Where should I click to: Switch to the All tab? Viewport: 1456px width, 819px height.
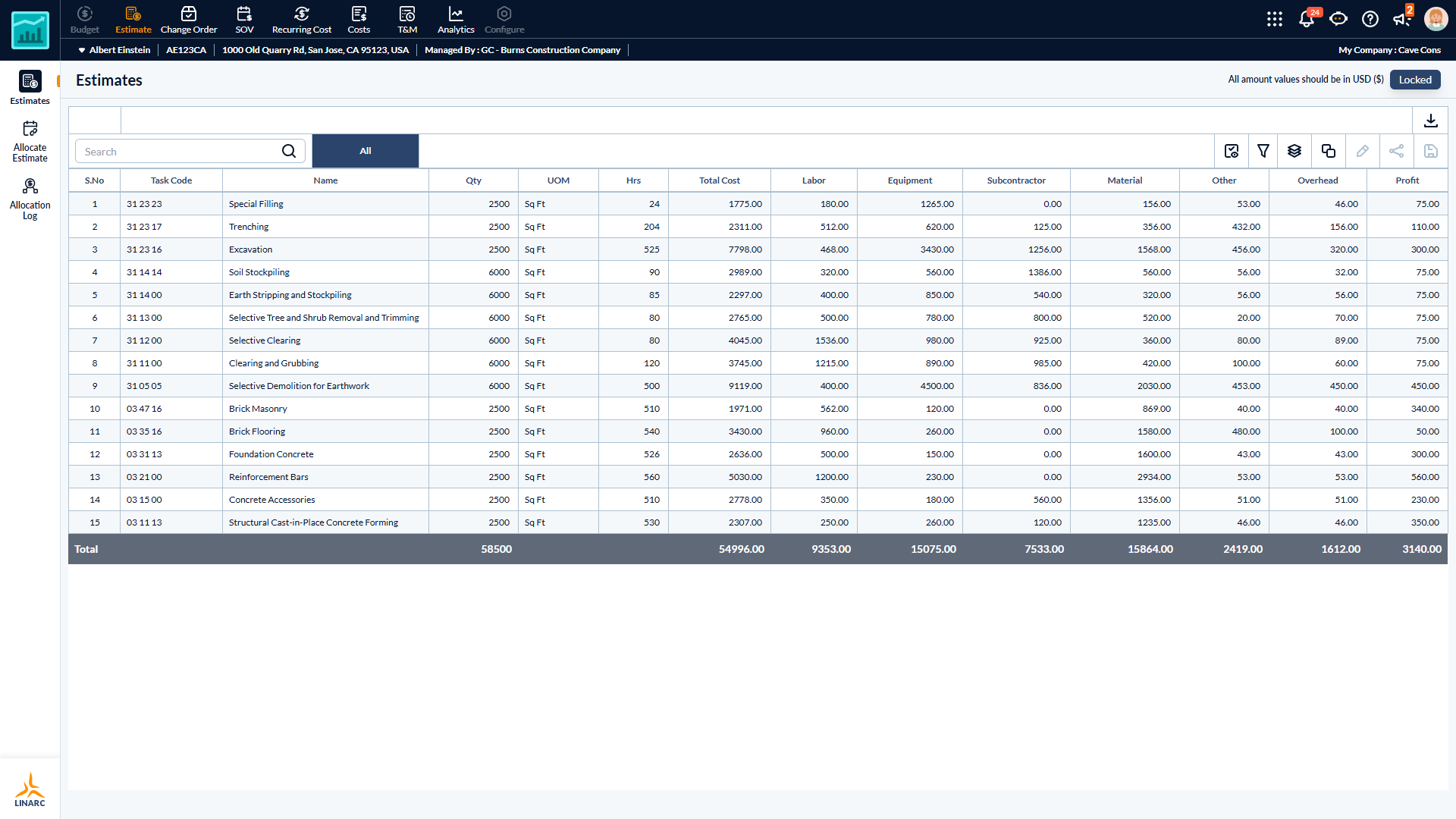click(x=365, y=151)
